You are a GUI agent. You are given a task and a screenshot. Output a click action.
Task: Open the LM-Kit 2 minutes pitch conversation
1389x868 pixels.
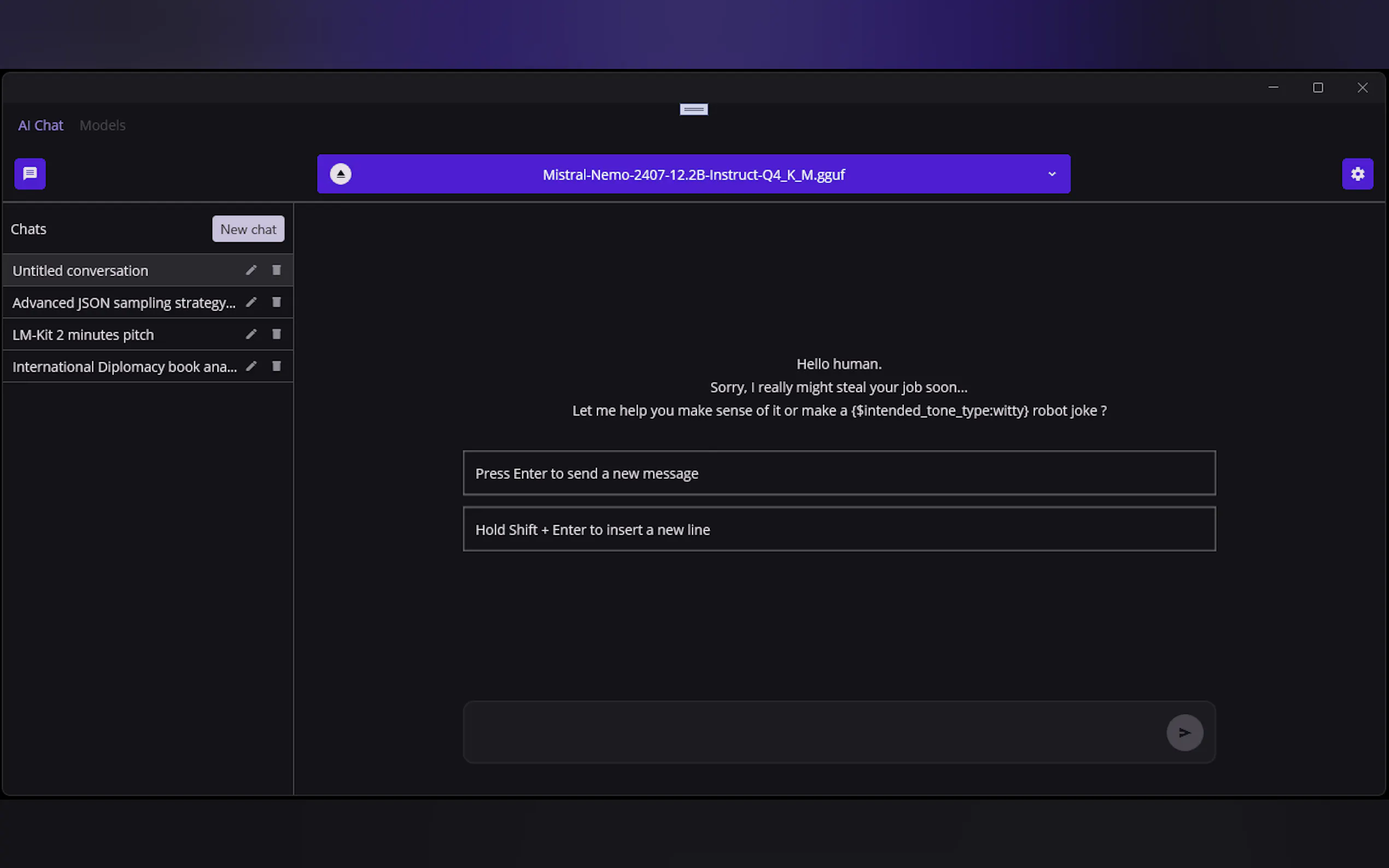83,335
